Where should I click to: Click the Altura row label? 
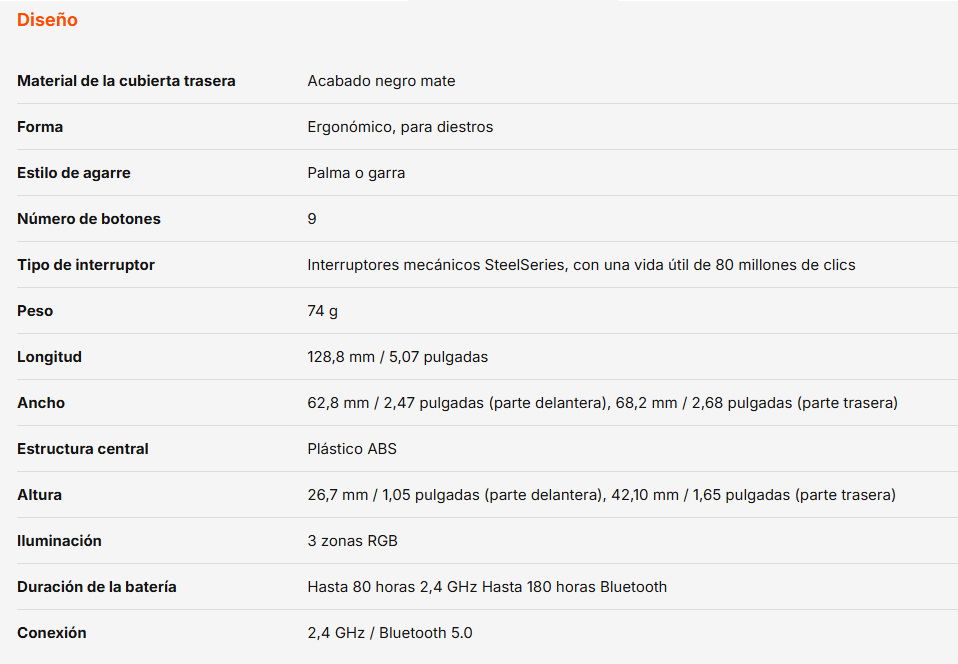click(39, 495)
